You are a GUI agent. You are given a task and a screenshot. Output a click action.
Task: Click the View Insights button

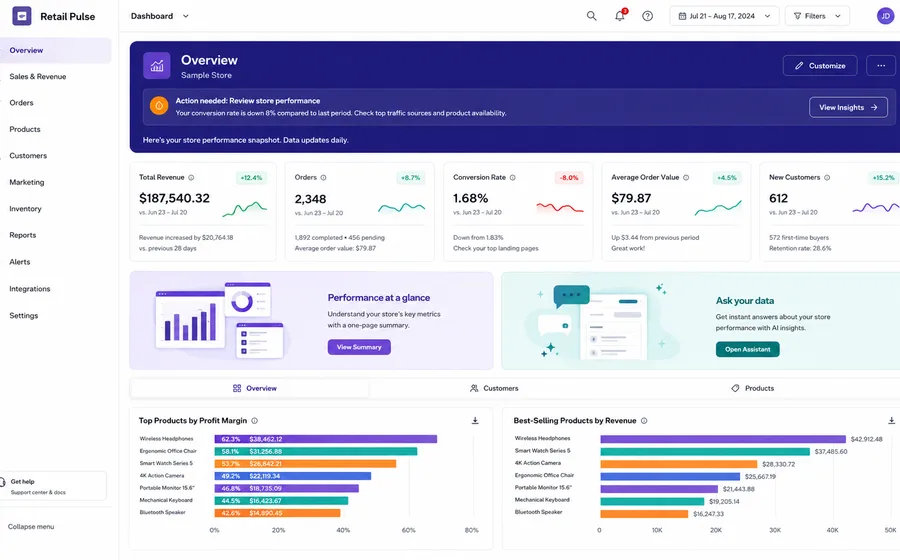tap(848, 107)
